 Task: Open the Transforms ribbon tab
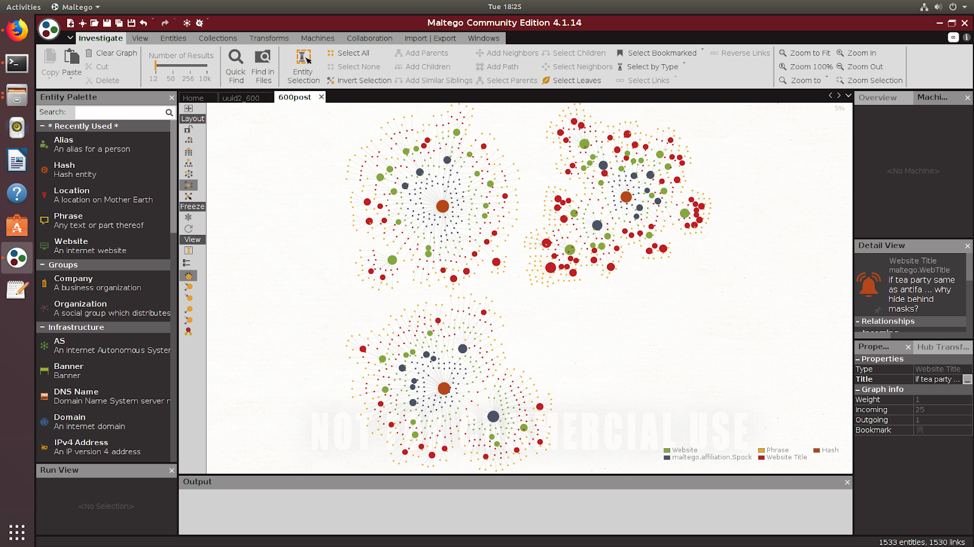(268, 38)
